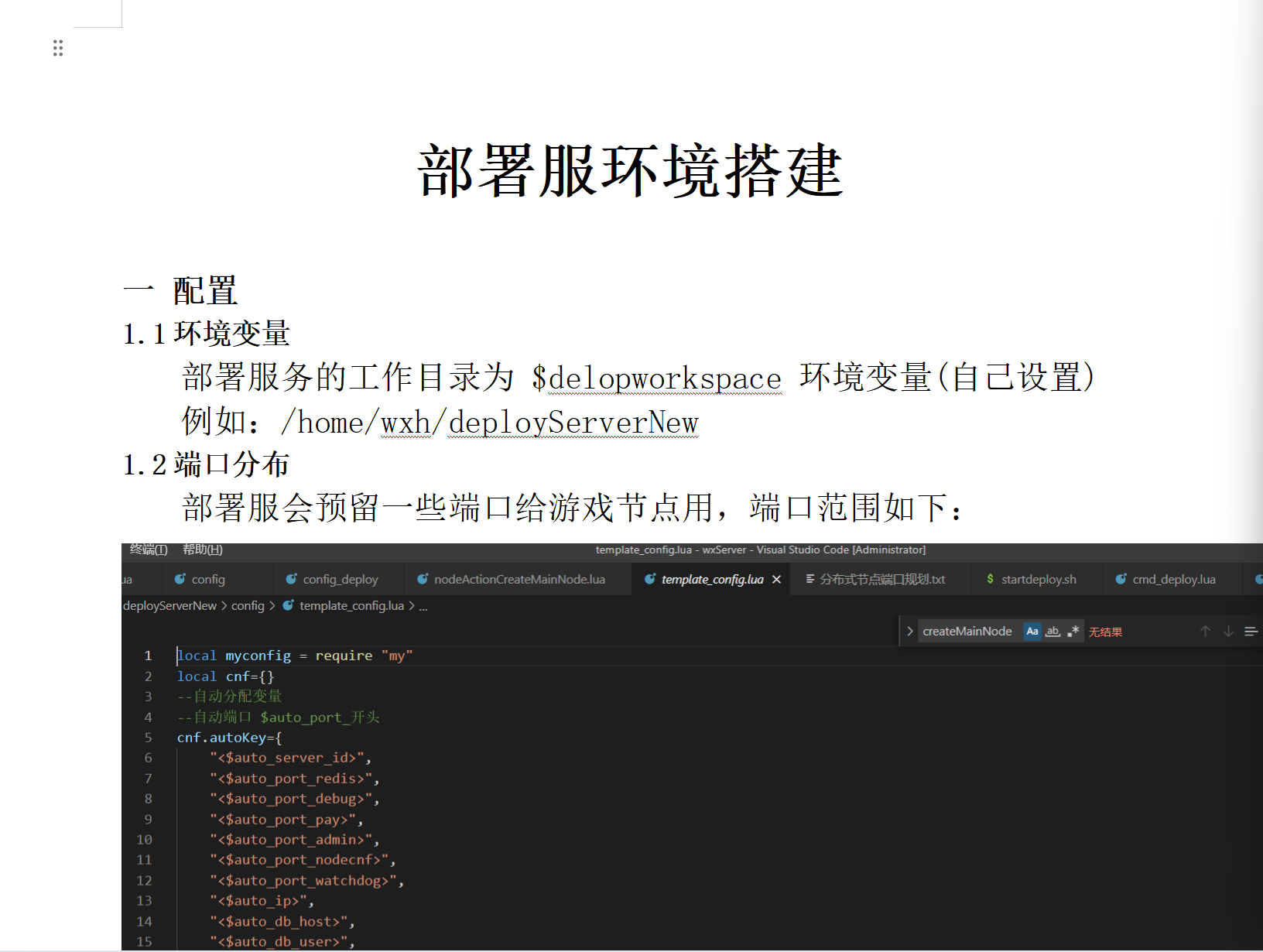
Task: Click Lua icon on cmd_deploy.lua tab
Action: [x=1121, y=579]
